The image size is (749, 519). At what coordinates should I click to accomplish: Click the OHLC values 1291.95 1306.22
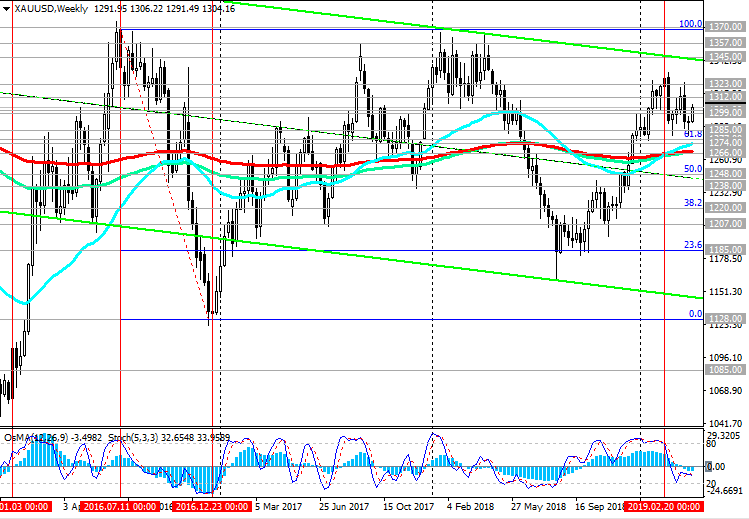[128, 9]
